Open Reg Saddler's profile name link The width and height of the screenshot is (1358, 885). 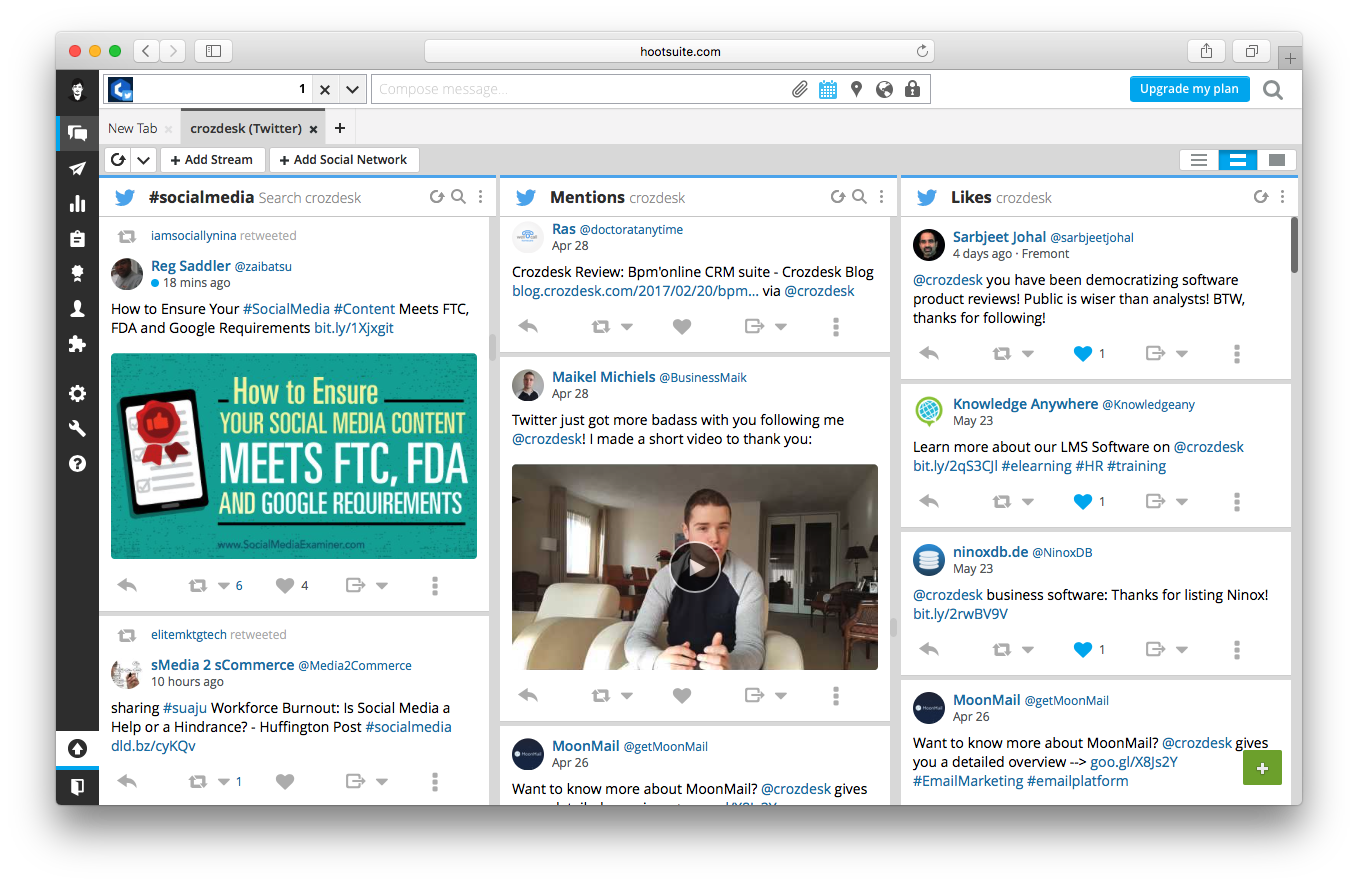click(191, 266)
